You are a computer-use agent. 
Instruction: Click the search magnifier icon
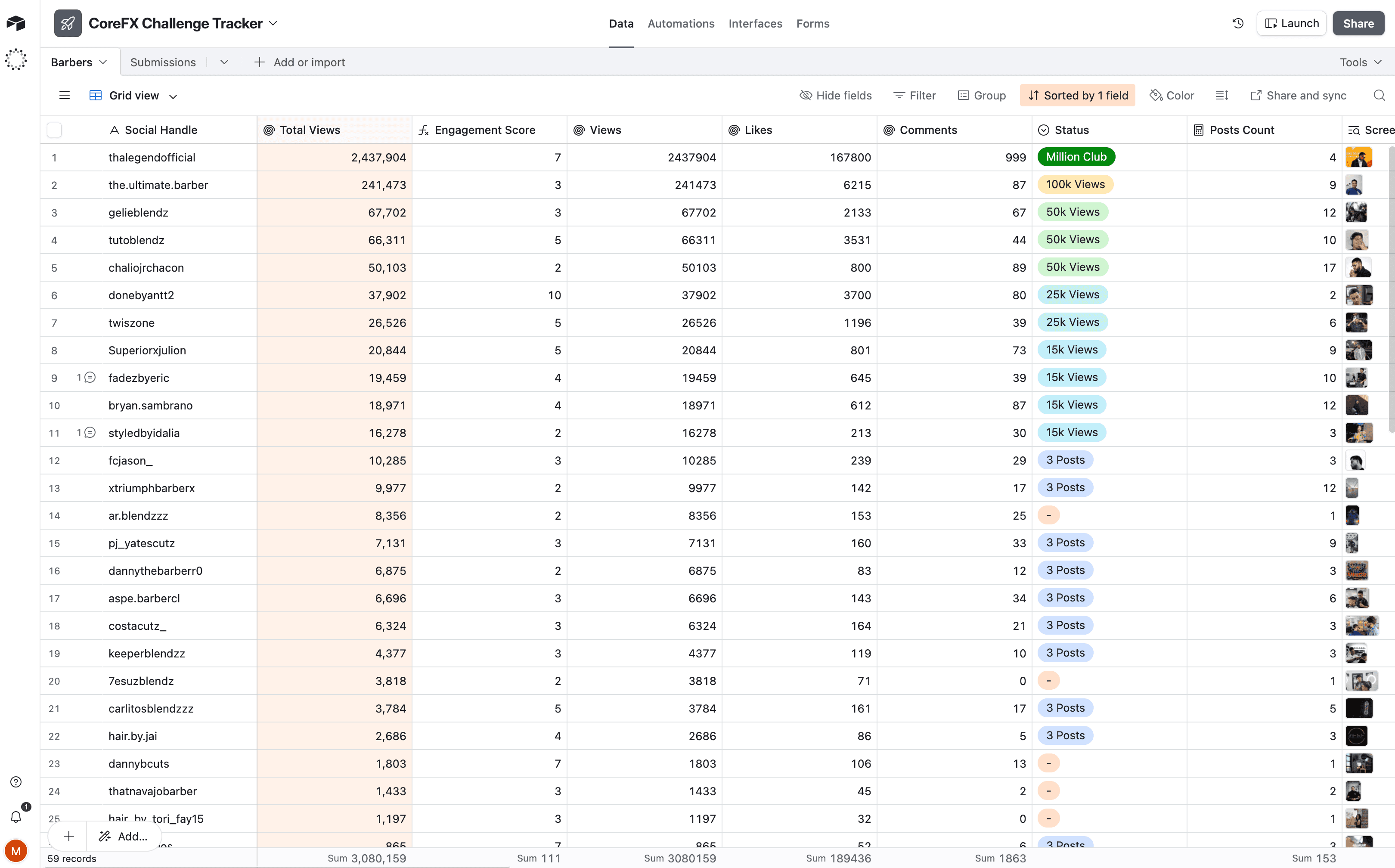(1379, 95)
